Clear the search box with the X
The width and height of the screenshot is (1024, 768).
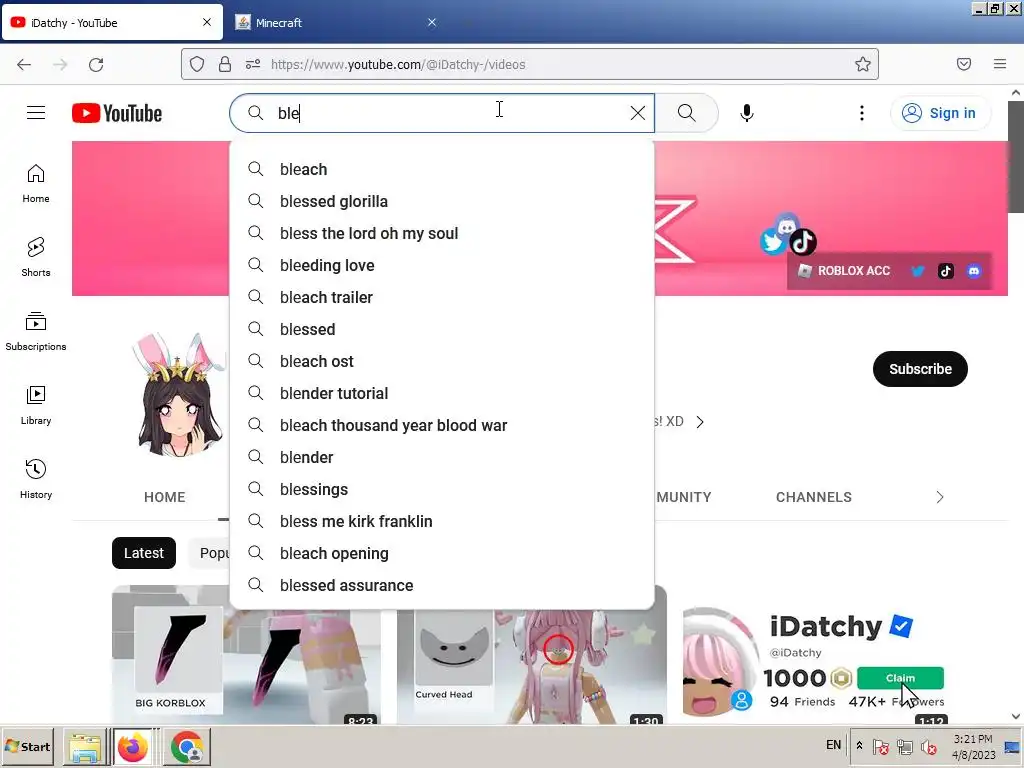637,113
